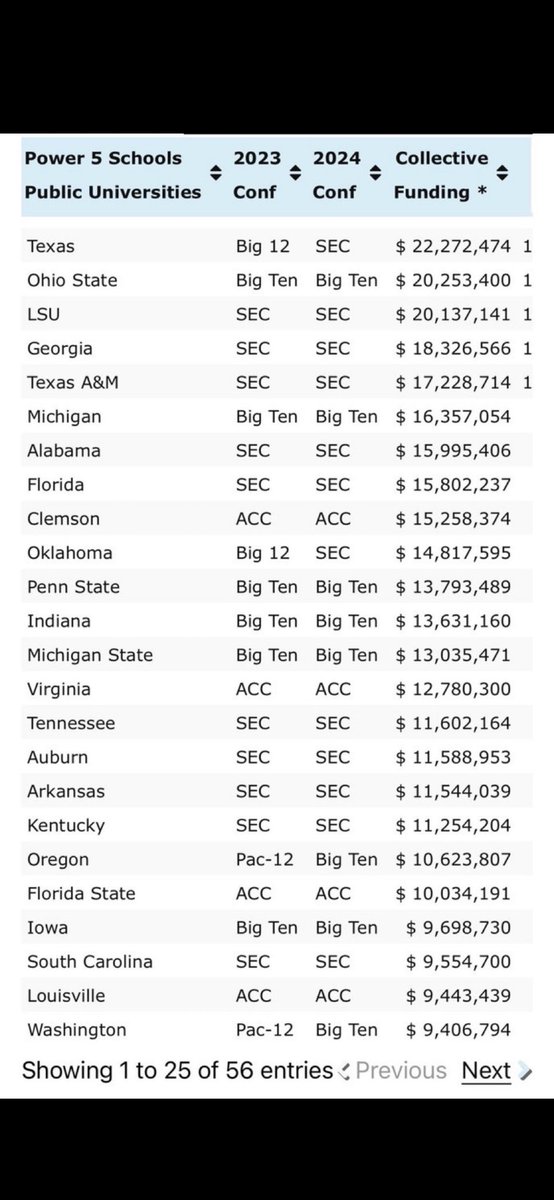The height and width of the screenshot is (1200, 554).
Task: Select the Ohio State row
Action: (x=277, y=280)
